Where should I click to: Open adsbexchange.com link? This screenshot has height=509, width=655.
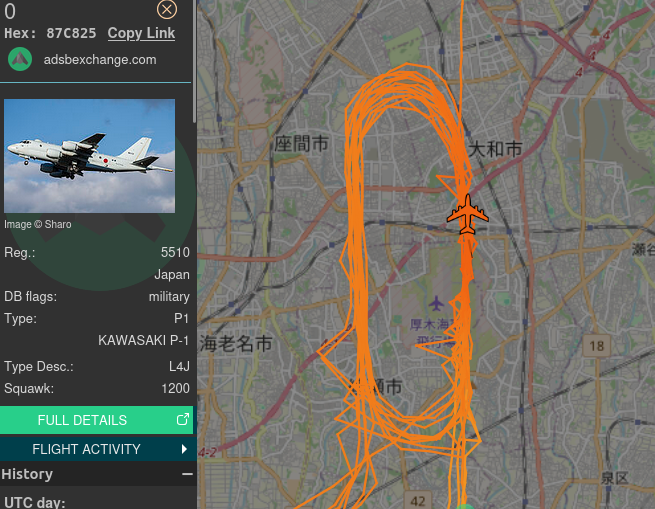click(100, 60)
